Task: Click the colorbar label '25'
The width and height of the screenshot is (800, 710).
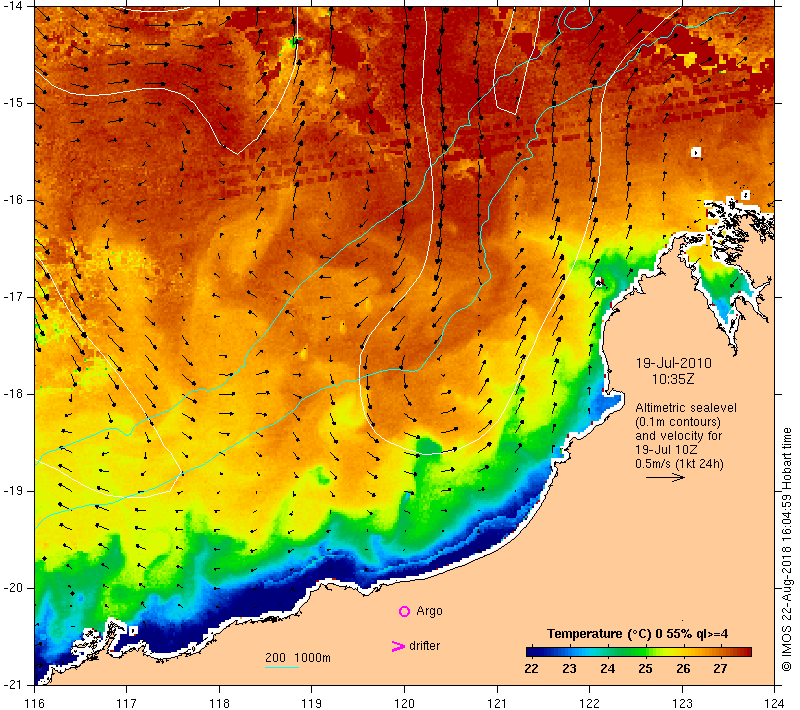Action: tap(645, 669)
